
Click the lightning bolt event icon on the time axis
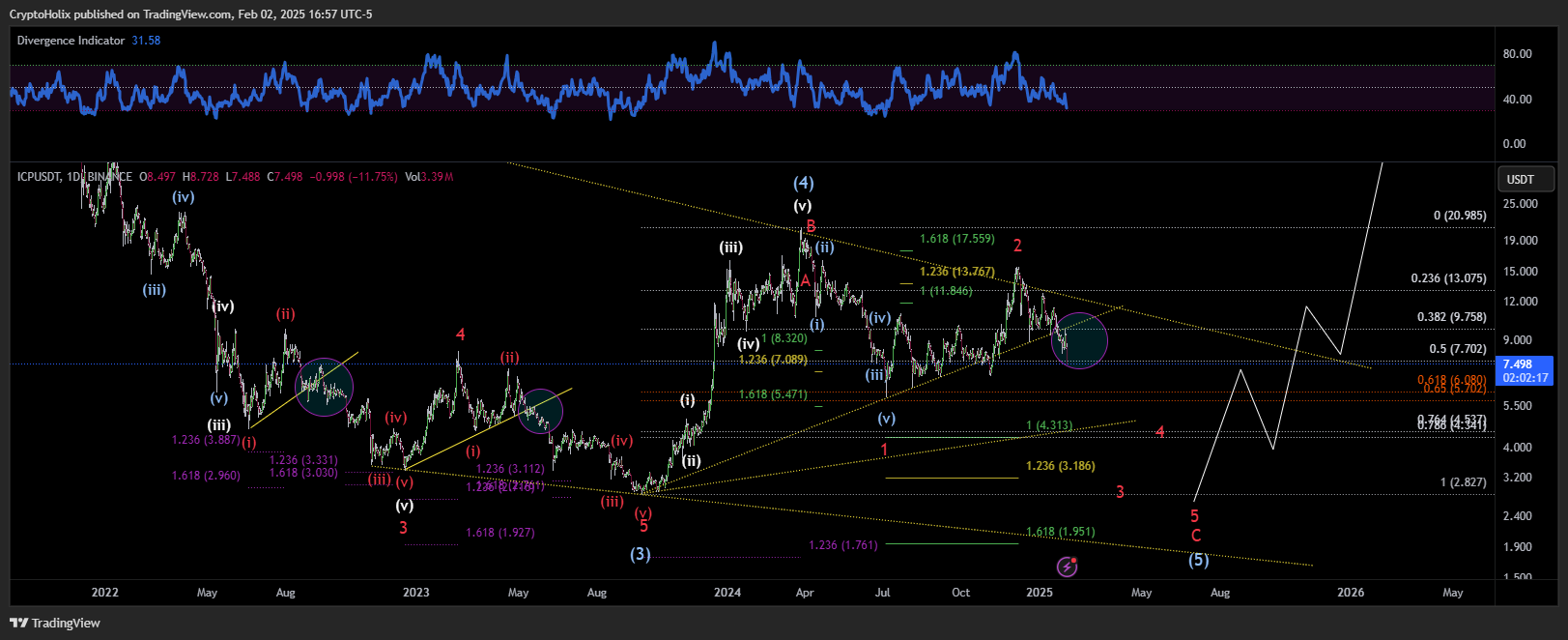tap(1067, 567)
